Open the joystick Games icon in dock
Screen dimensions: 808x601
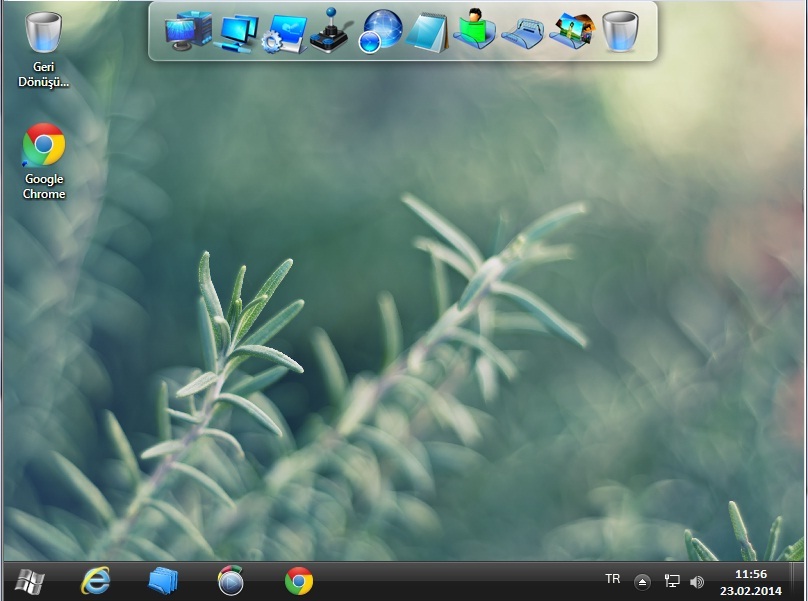point(328,32)
